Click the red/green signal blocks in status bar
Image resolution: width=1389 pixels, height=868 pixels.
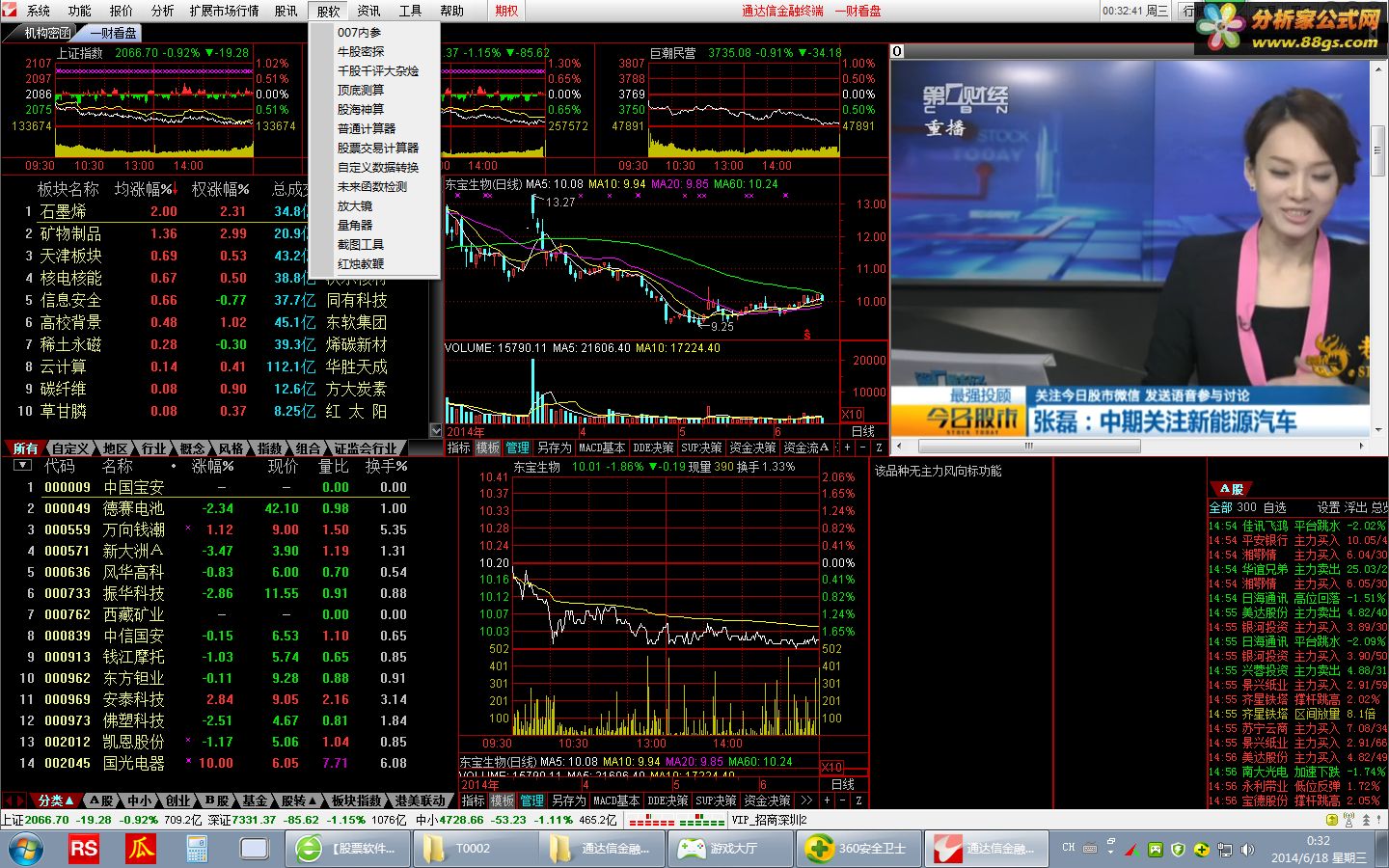tap(676, 821)
